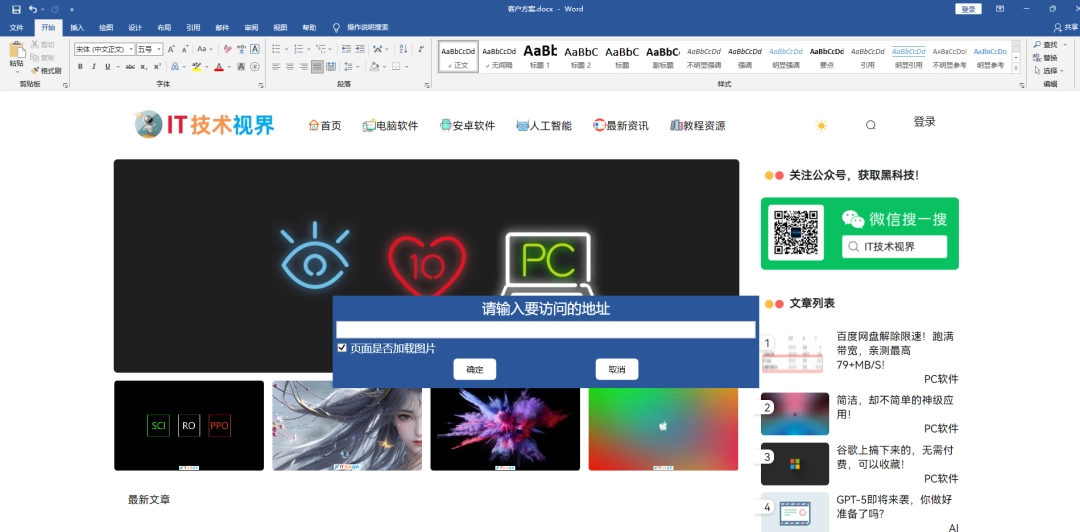The height and width of the screenshot is (532, 1080).
Task: Open the bullet list dropdown arrow
Action: pyautogui.click(x=286, y=49)
